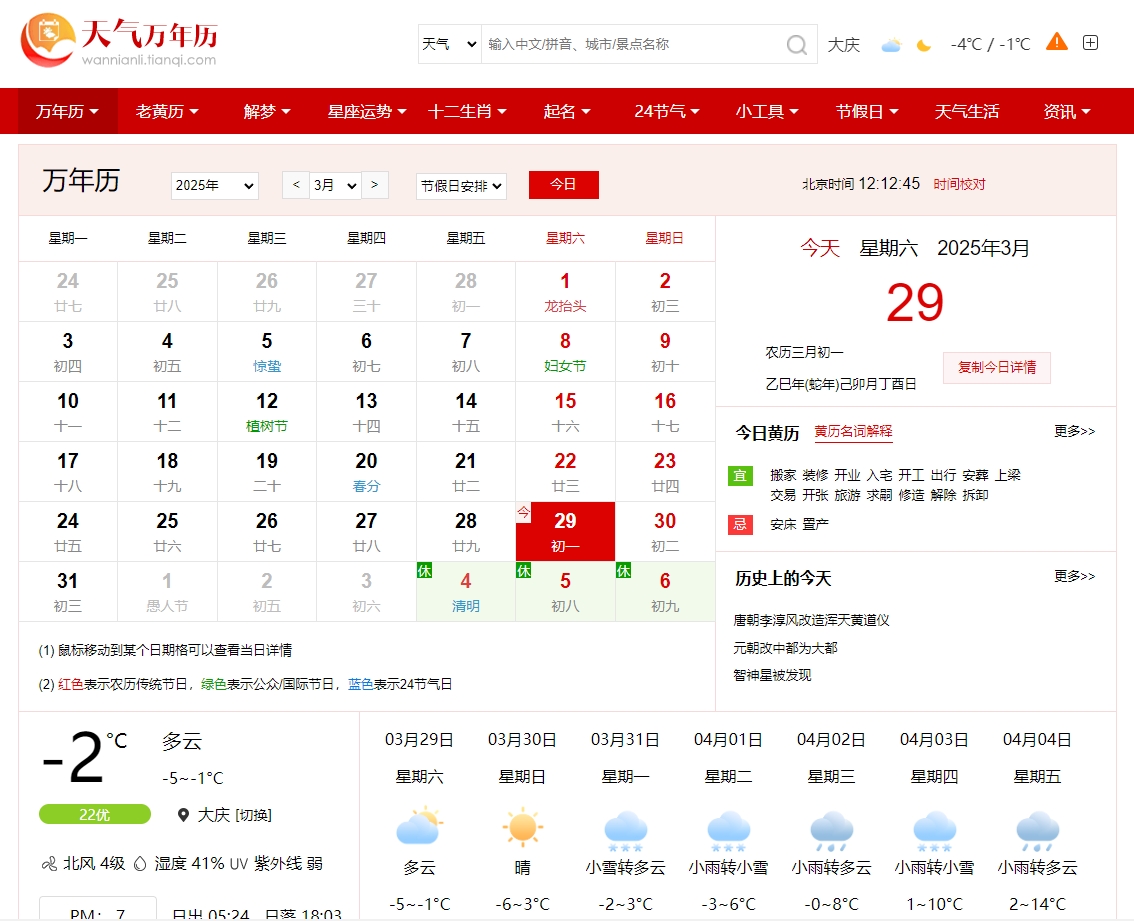The width and height of the screenshot is (1134, 921).
Task: Click the 时间校对 link
Action: 959,184
